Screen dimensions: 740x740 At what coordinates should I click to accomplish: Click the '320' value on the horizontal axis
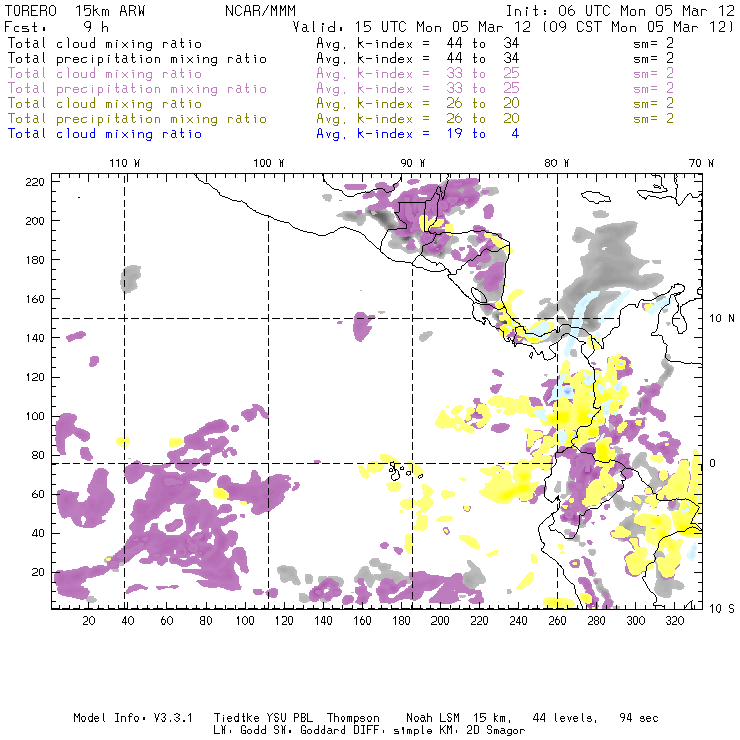point(674,621)
